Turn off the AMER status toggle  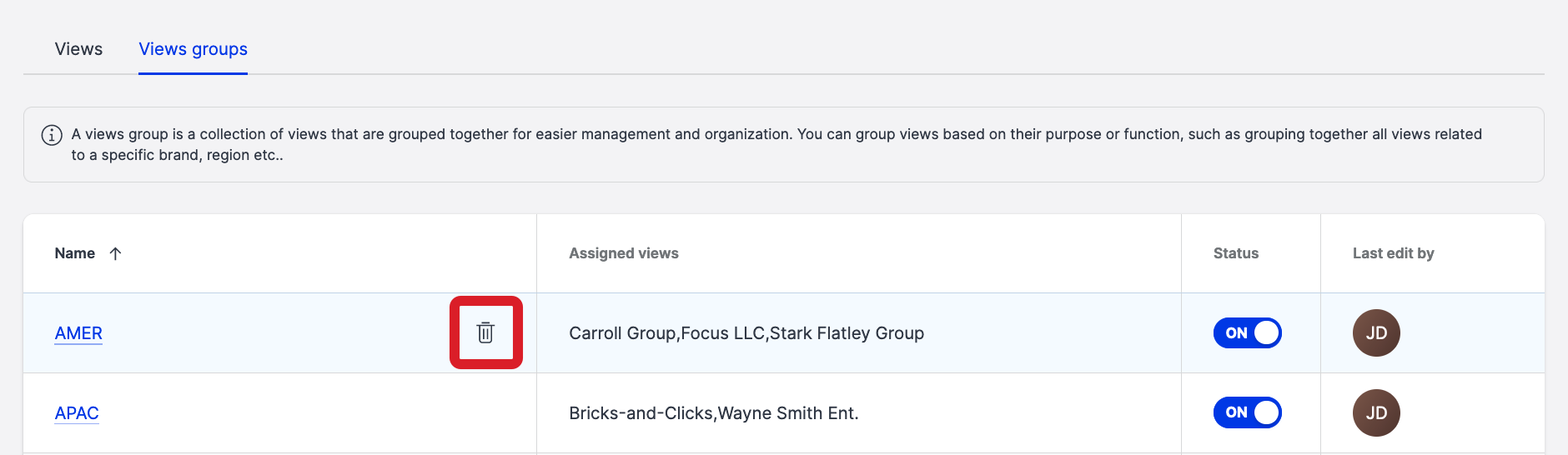tap(1247, 332)
